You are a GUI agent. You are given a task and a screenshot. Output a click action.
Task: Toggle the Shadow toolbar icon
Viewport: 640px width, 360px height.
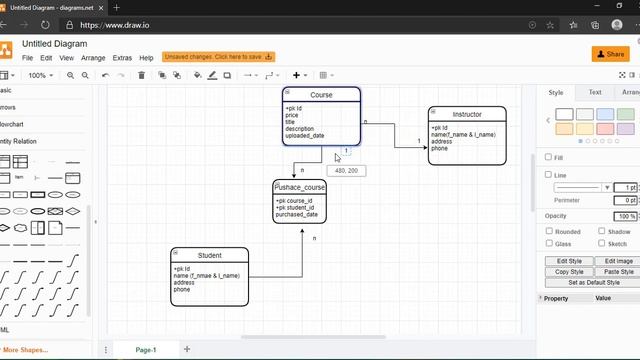click(x=227, y=75)
